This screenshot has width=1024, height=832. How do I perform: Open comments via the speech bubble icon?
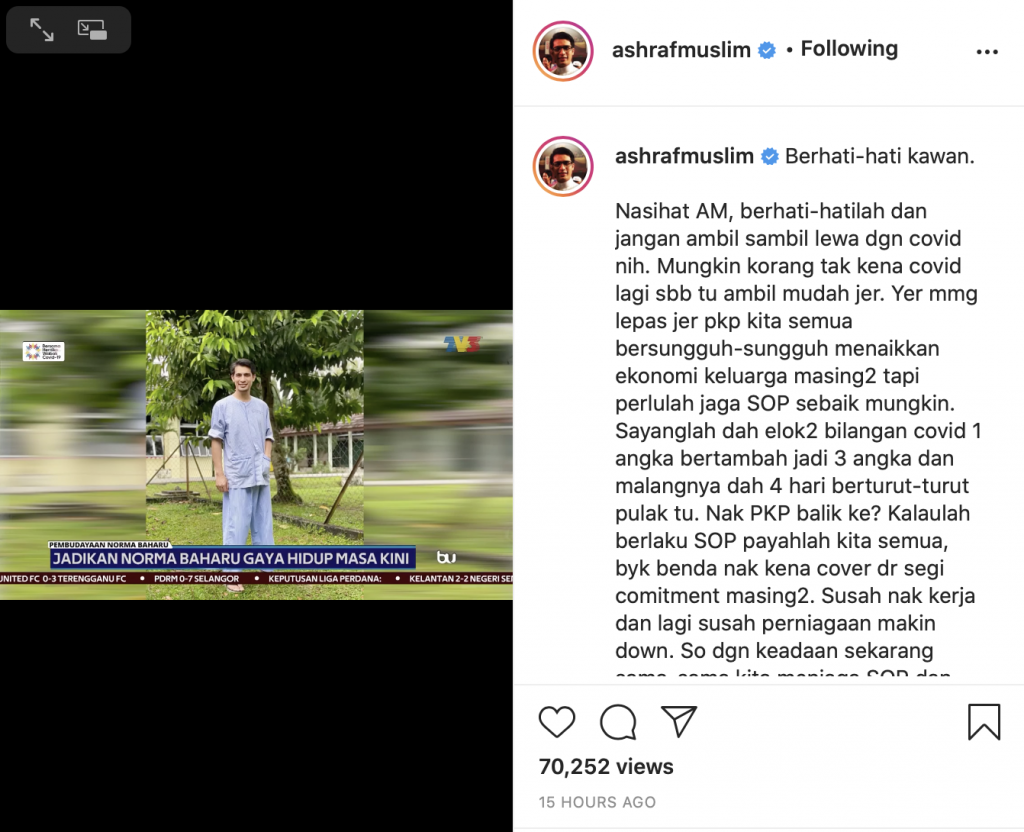618,722
